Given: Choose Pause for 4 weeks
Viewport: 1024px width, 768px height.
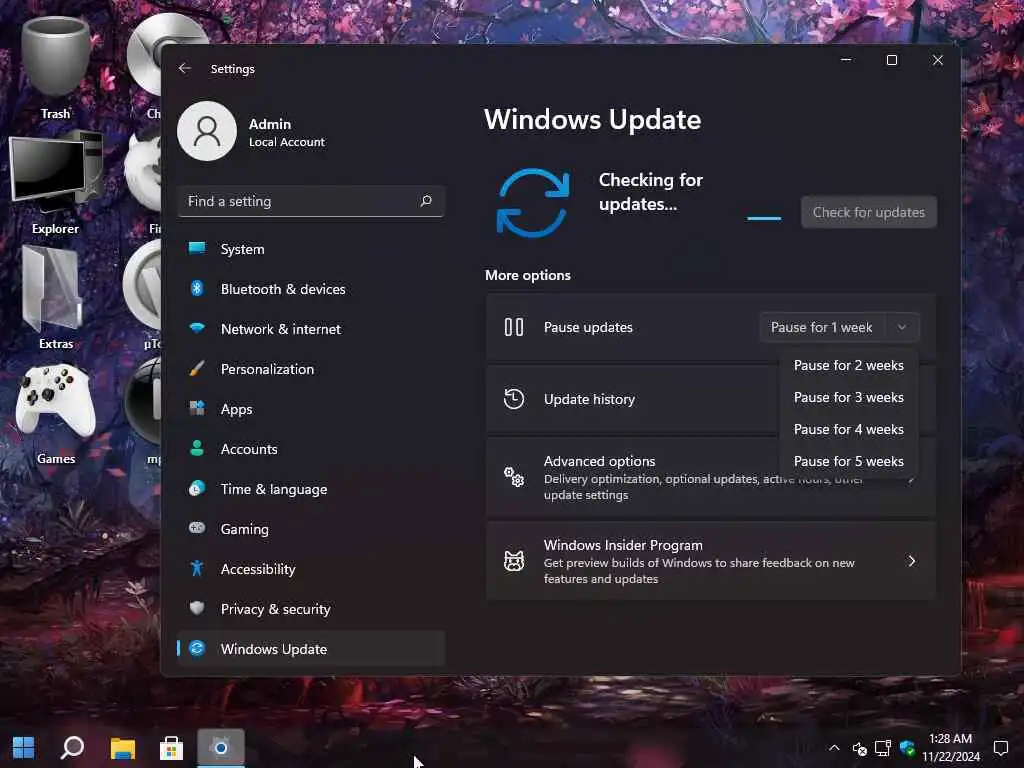Looking at the screenshot, I should 848,429.
